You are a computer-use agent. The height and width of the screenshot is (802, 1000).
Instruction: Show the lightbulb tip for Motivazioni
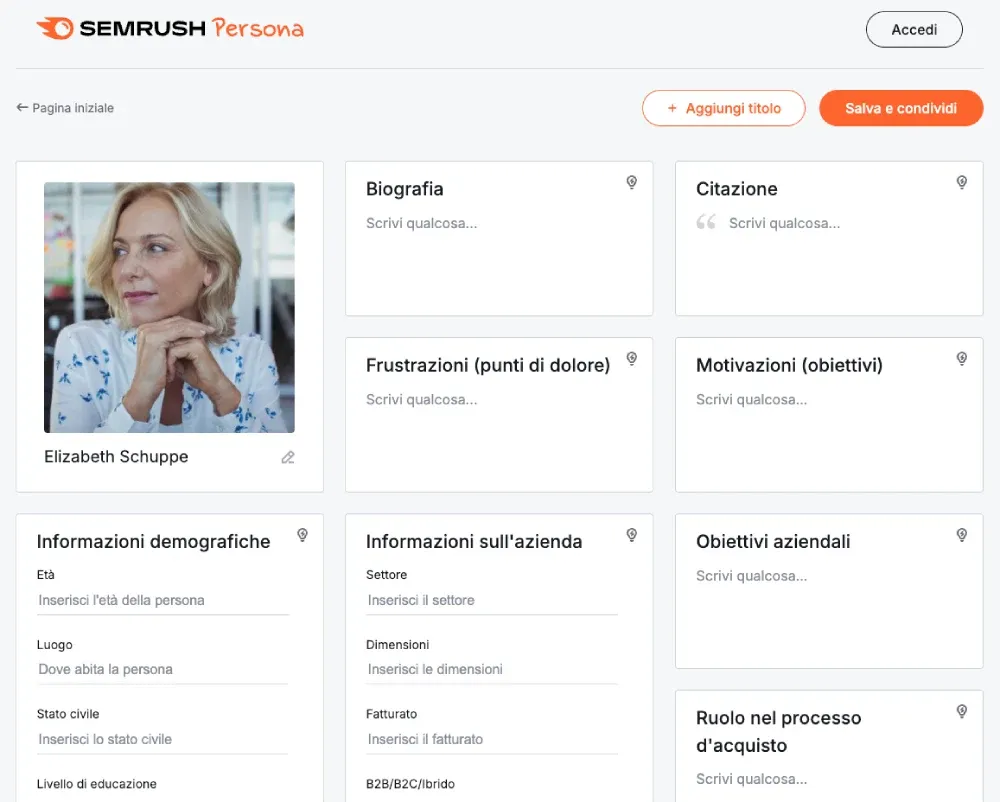[962, 359]
